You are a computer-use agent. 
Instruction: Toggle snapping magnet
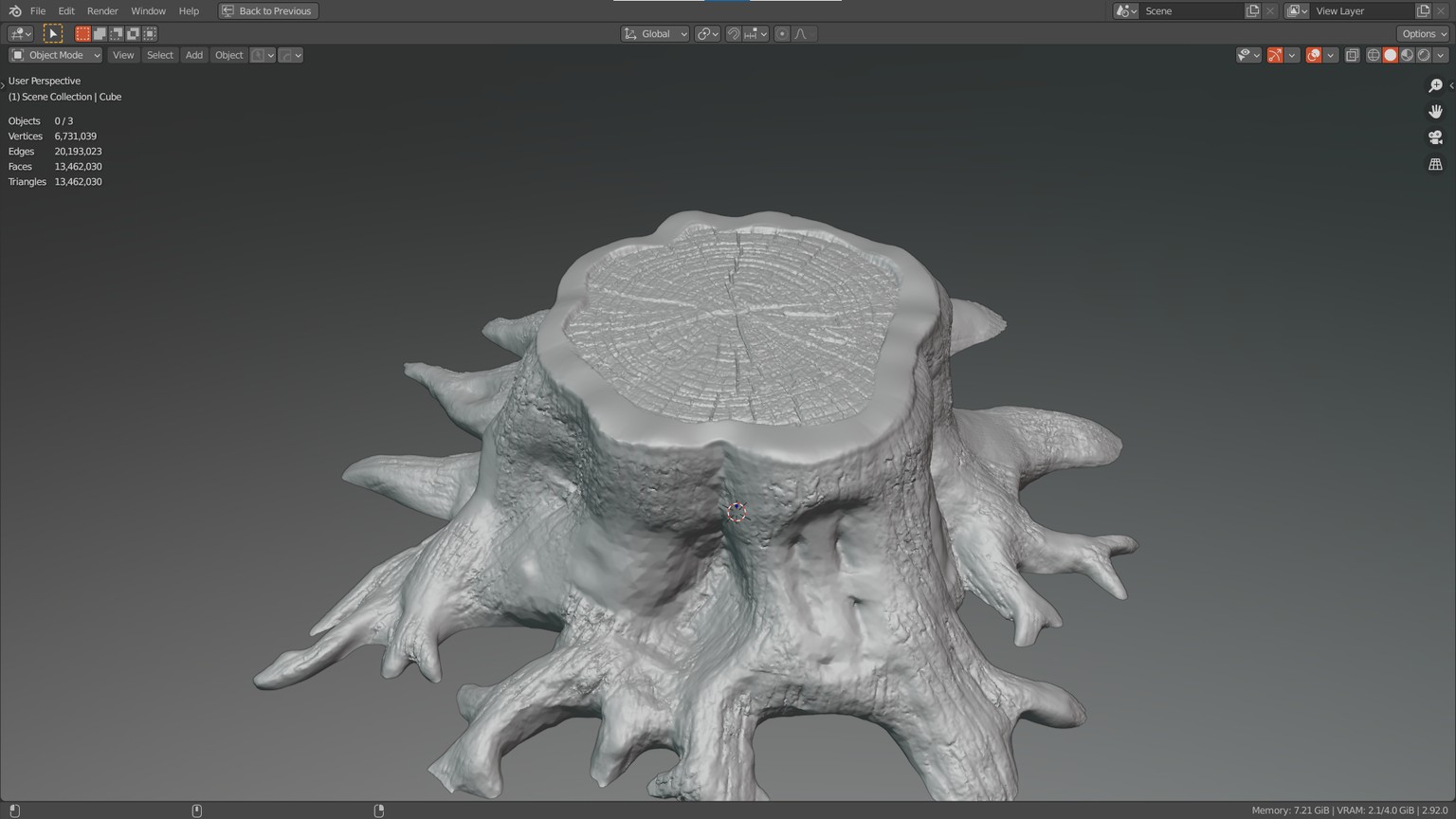click(x=733, y=33)
